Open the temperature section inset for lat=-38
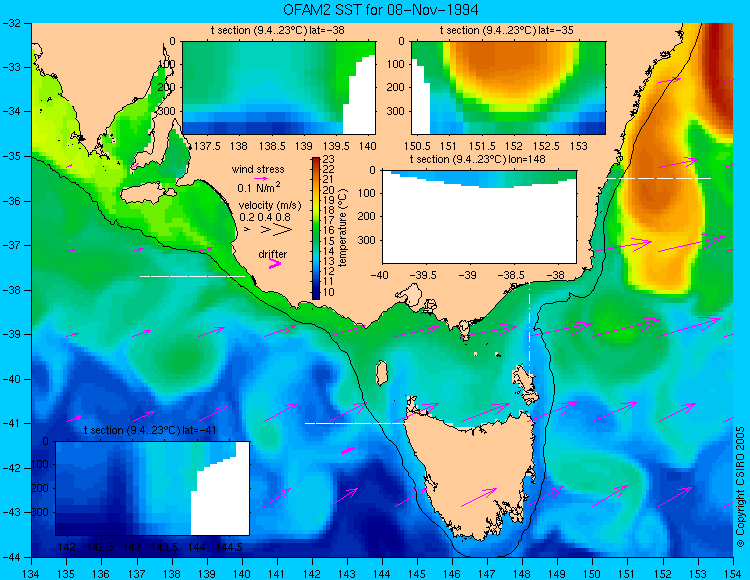This screenshot has width=750, height=580. tap(279, 88)
